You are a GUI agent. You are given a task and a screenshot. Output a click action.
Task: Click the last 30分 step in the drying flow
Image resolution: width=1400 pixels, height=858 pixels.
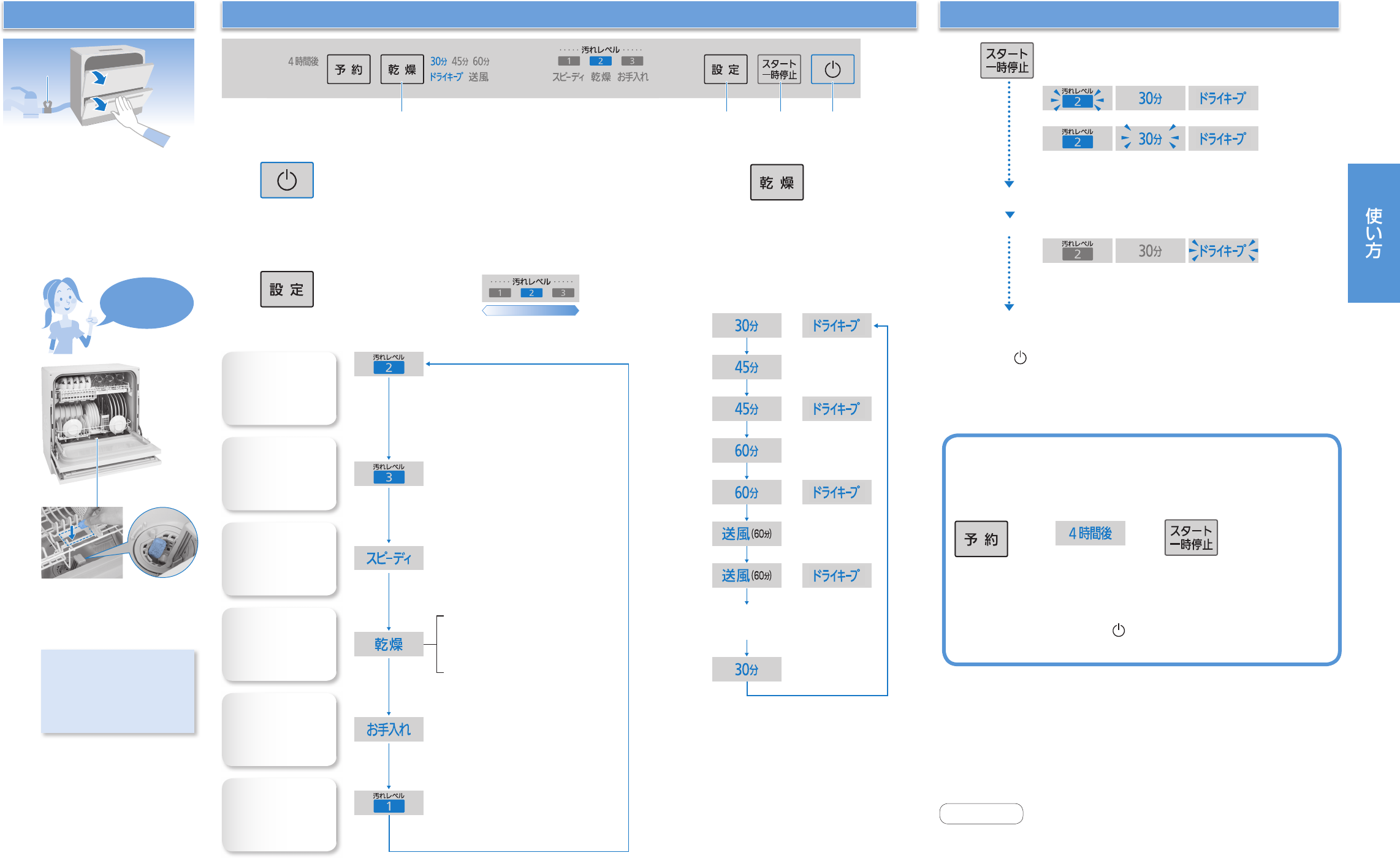pos(747,669)
